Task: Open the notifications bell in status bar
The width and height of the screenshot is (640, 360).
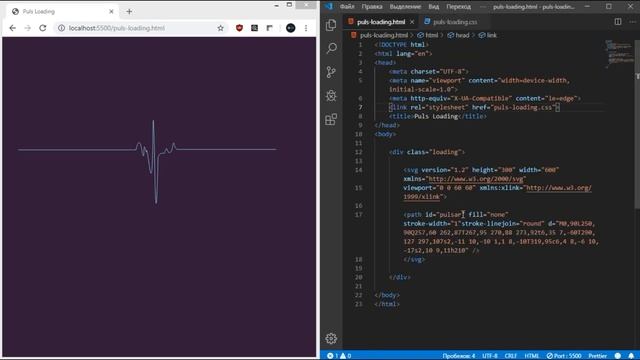Action: coord(631,356)
